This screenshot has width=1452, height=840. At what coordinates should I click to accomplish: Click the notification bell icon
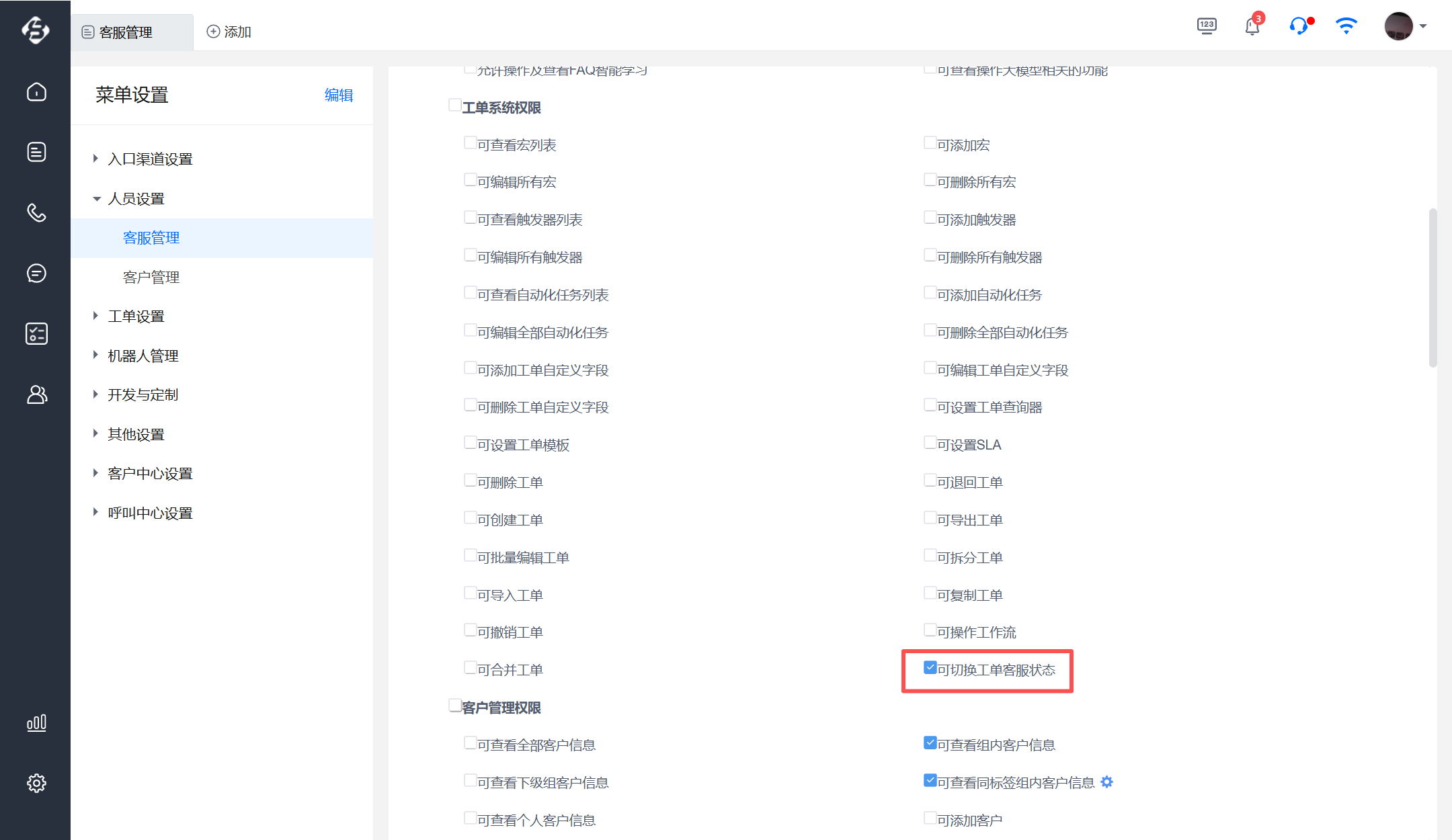[1252, 27]
